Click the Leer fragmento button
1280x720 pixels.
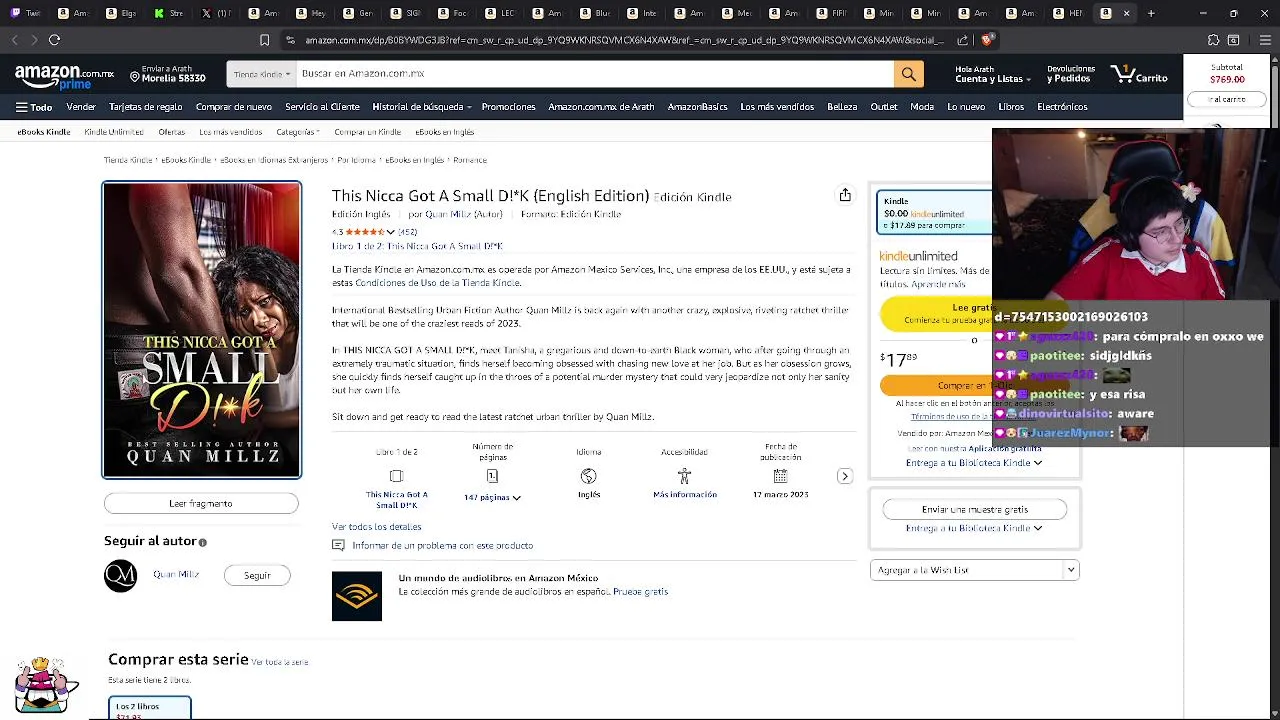[x=201, y=504]
